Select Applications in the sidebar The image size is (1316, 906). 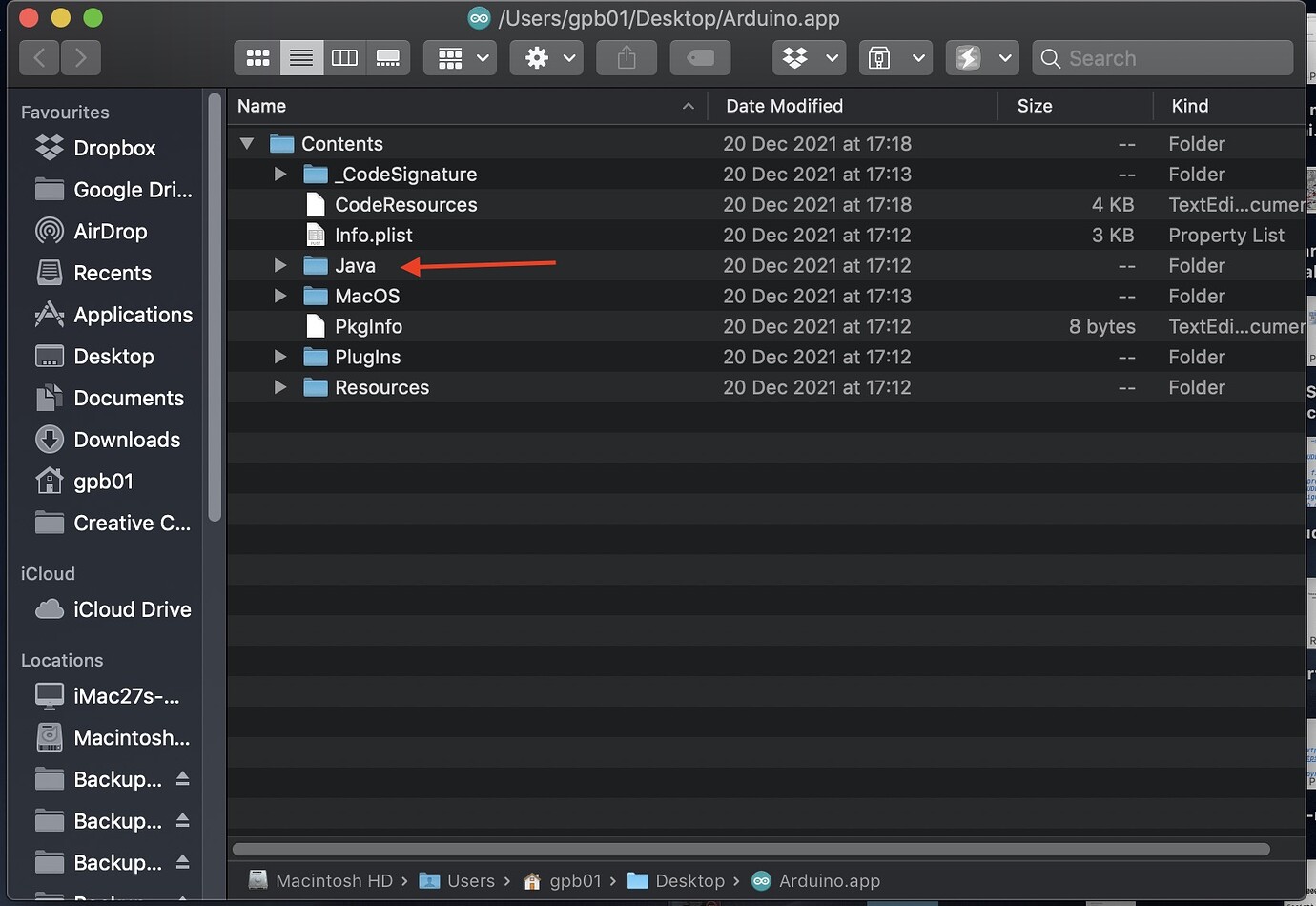point(133,315)
